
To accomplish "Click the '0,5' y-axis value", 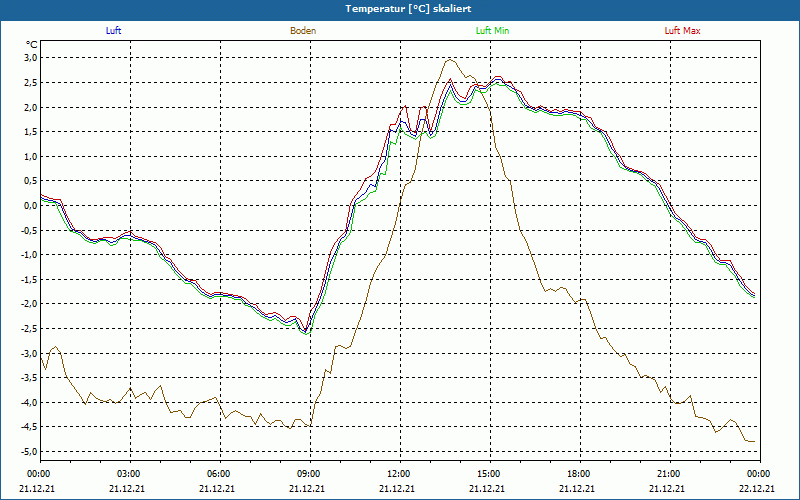I will click(31, 181).
